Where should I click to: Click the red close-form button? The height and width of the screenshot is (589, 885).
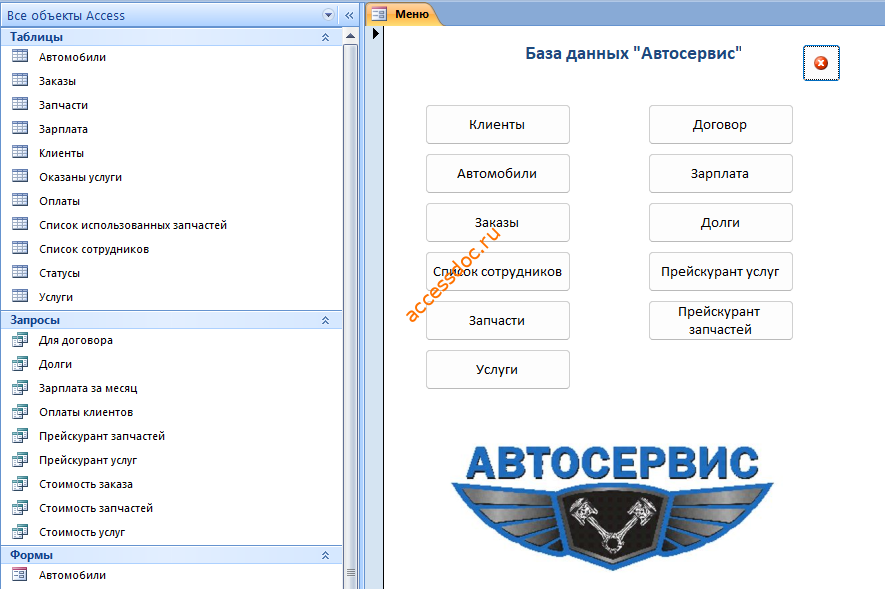[x=821, y=63]
